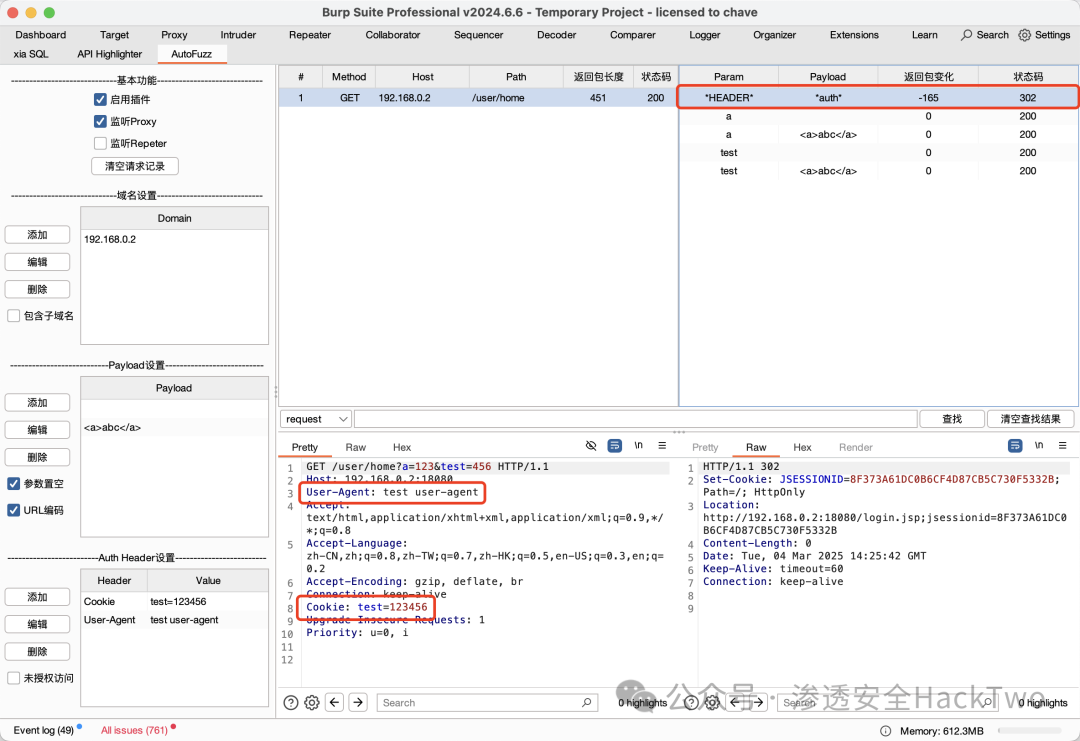Select 192.168.0.2 in Domain list
Viewport: 1080px width, 741px height.
tap(174, 239)
